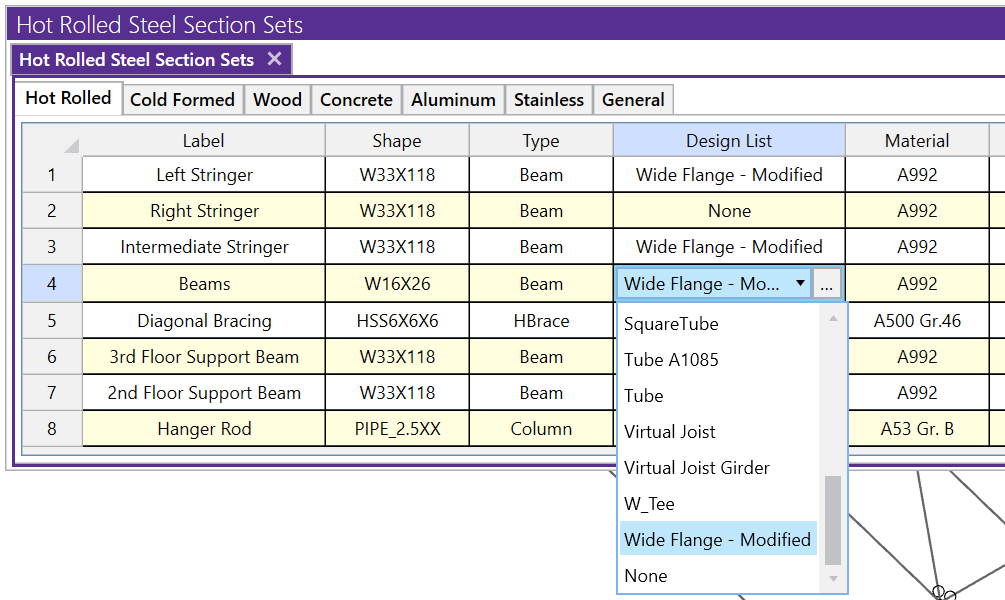Open the Wood tab

pos(277,99)
